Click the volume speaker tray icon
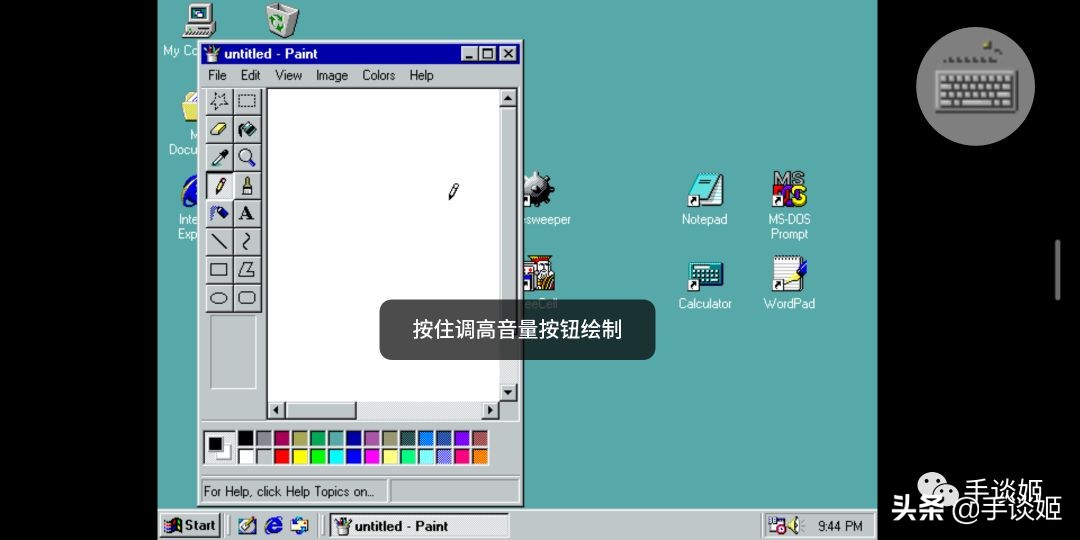The image size is (1080, 540). [x=796, y=526]
